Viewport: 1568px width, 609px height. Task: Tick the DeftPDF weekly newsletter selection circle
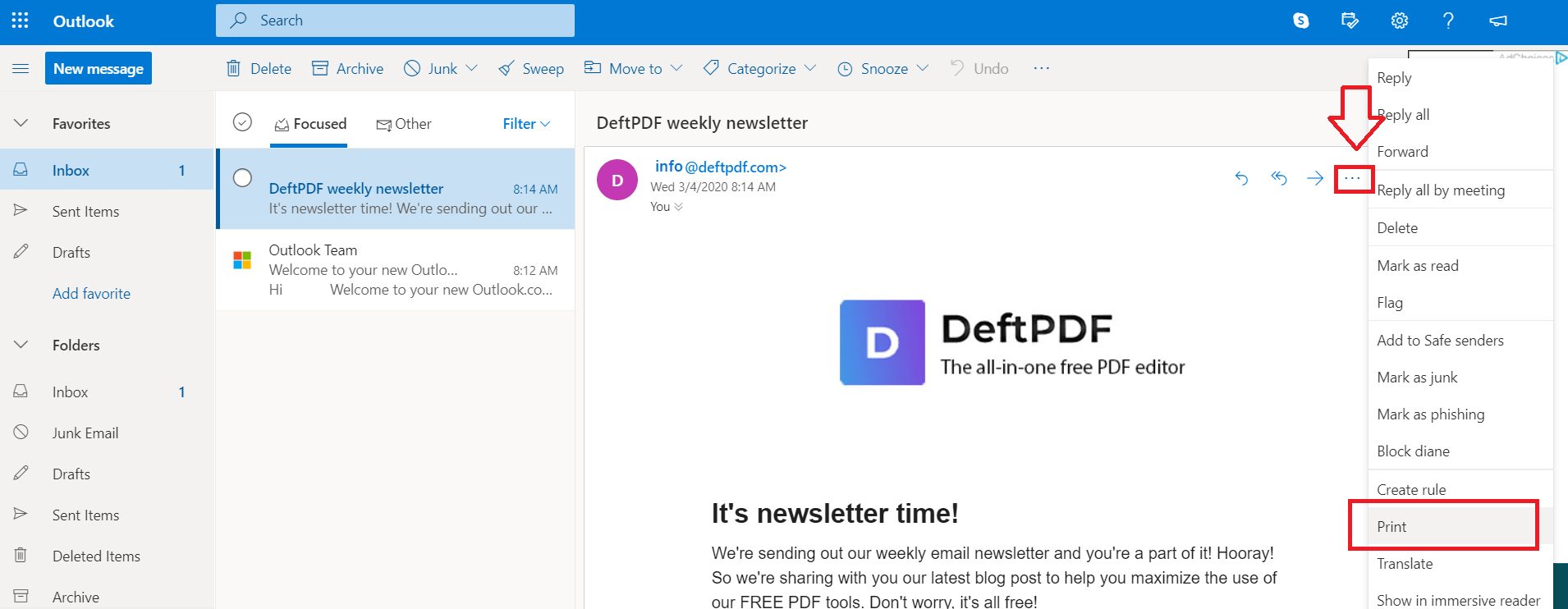click(x=242, y=178)
